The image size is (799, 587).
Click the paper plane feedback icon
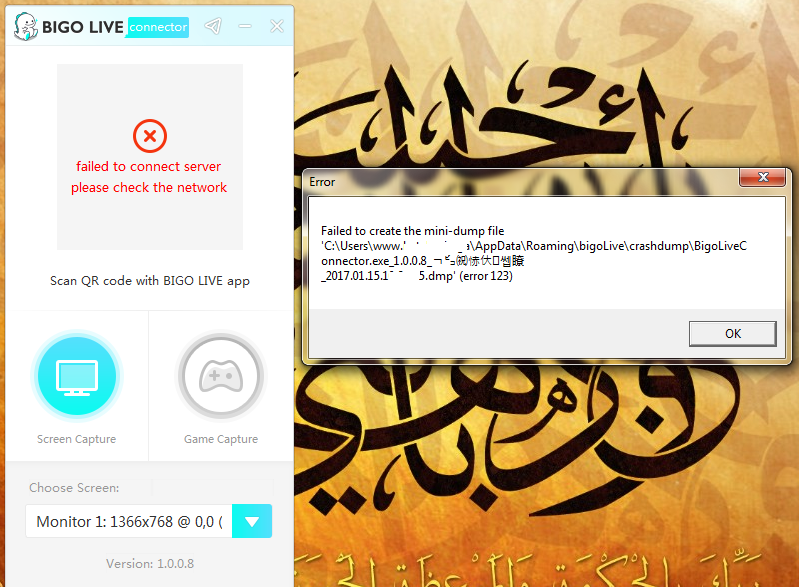click(213, 26)
